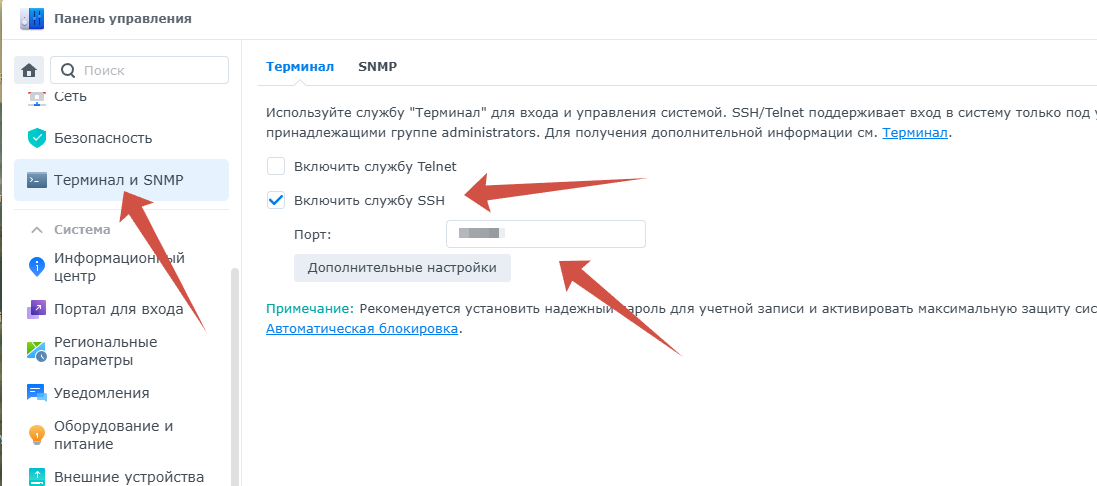Click the Внешние устройства icon
1097x486 pixels.
coord(37,476)
